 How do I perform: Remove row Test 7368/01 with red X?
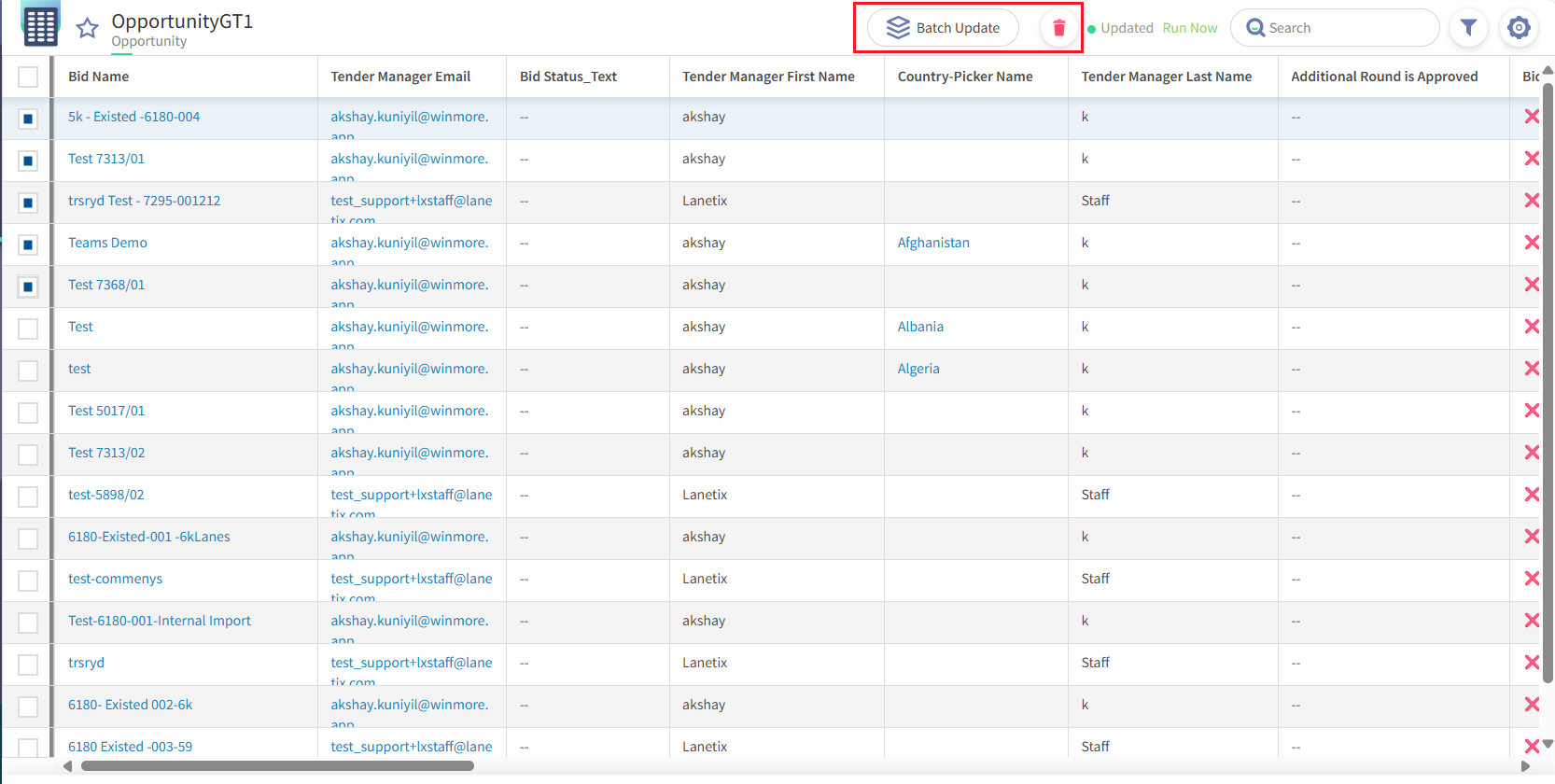click(1532, 285)
